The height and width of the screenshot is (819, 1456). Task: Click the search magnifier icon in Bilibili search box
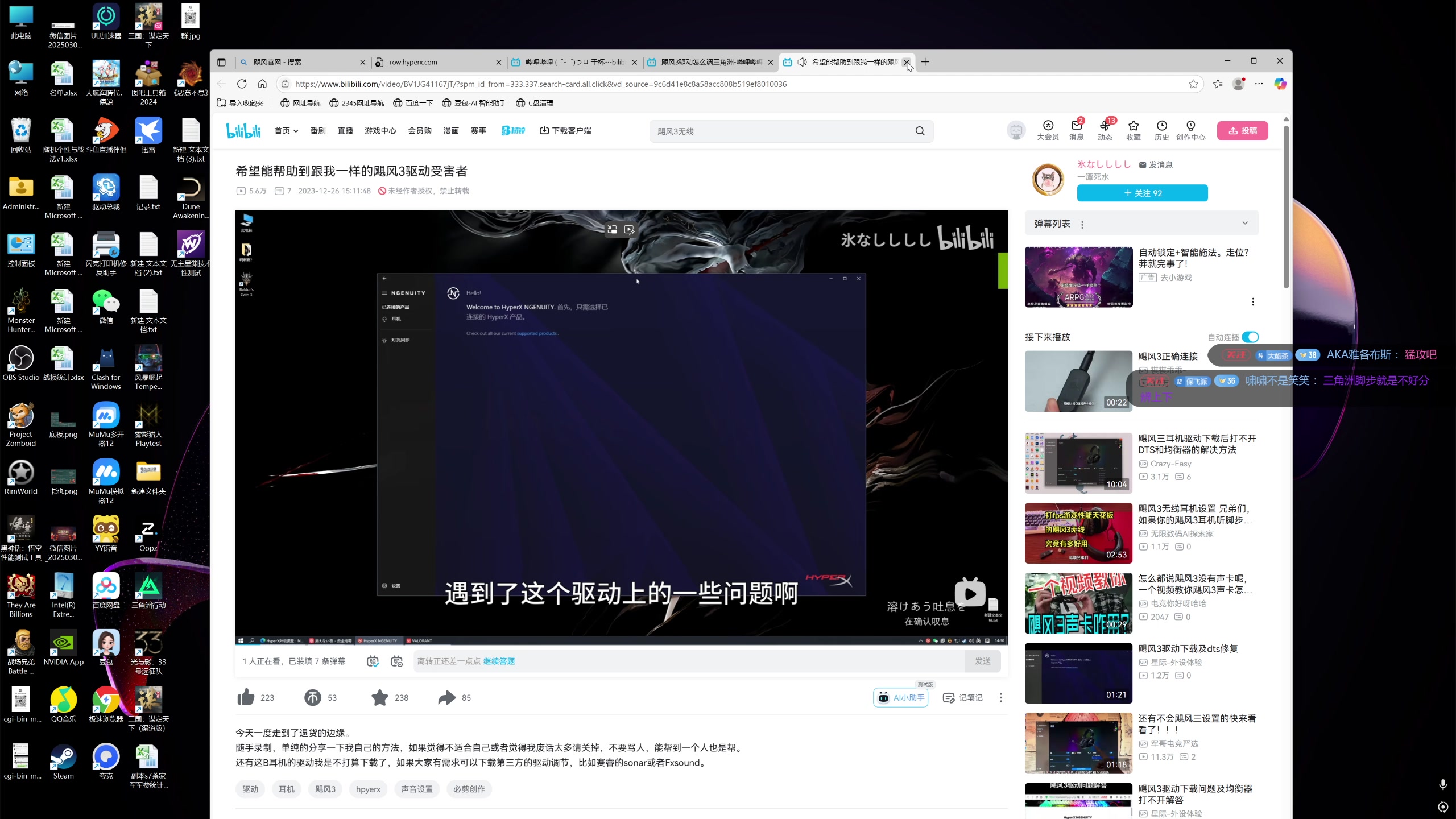(x=920, y=131)
